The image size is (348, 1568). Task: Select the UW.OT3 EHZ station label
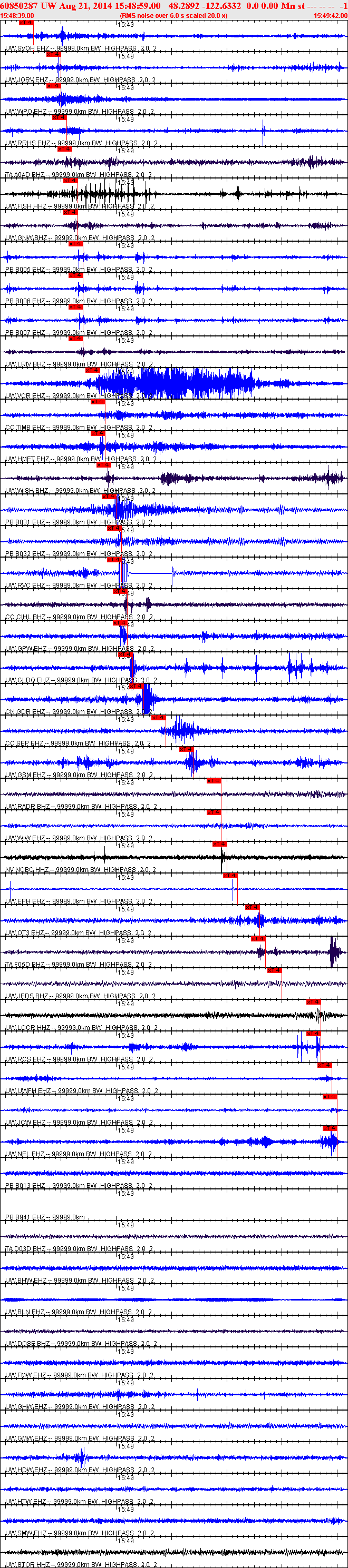[78, 933]
